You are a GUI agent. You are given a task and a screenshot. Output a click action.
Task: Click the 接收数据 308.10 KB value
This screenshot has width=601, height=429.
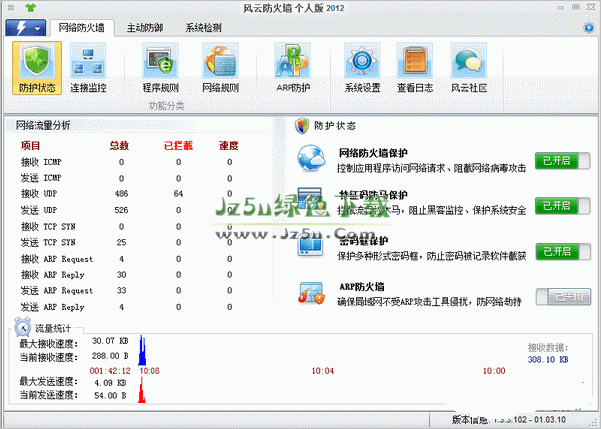pyautogui.click(x=548, y=360)
